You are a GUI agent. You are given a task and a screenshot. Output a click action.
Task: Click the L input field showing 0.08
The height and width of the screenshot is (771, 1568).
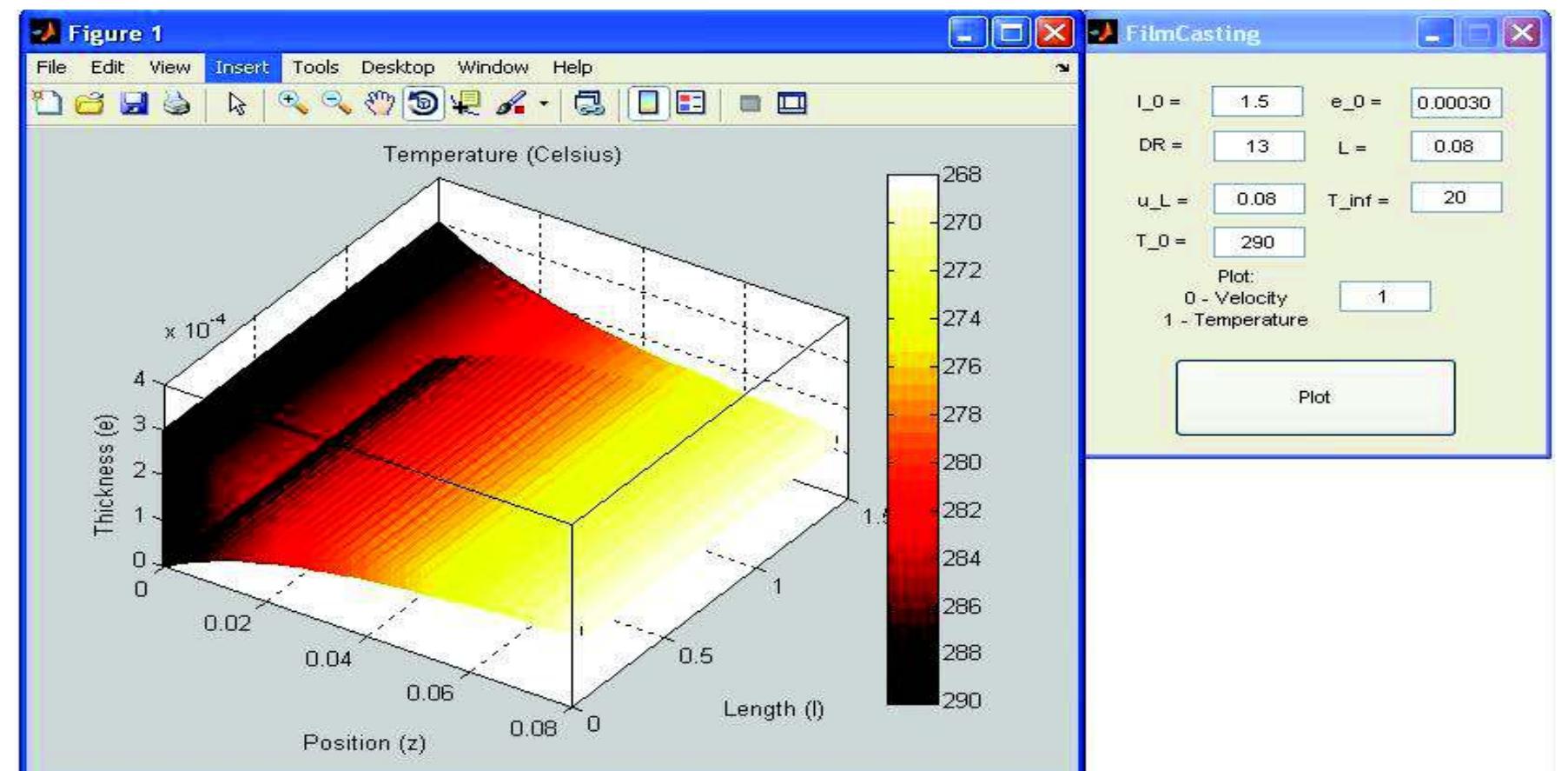click(x=1455, y=146)
